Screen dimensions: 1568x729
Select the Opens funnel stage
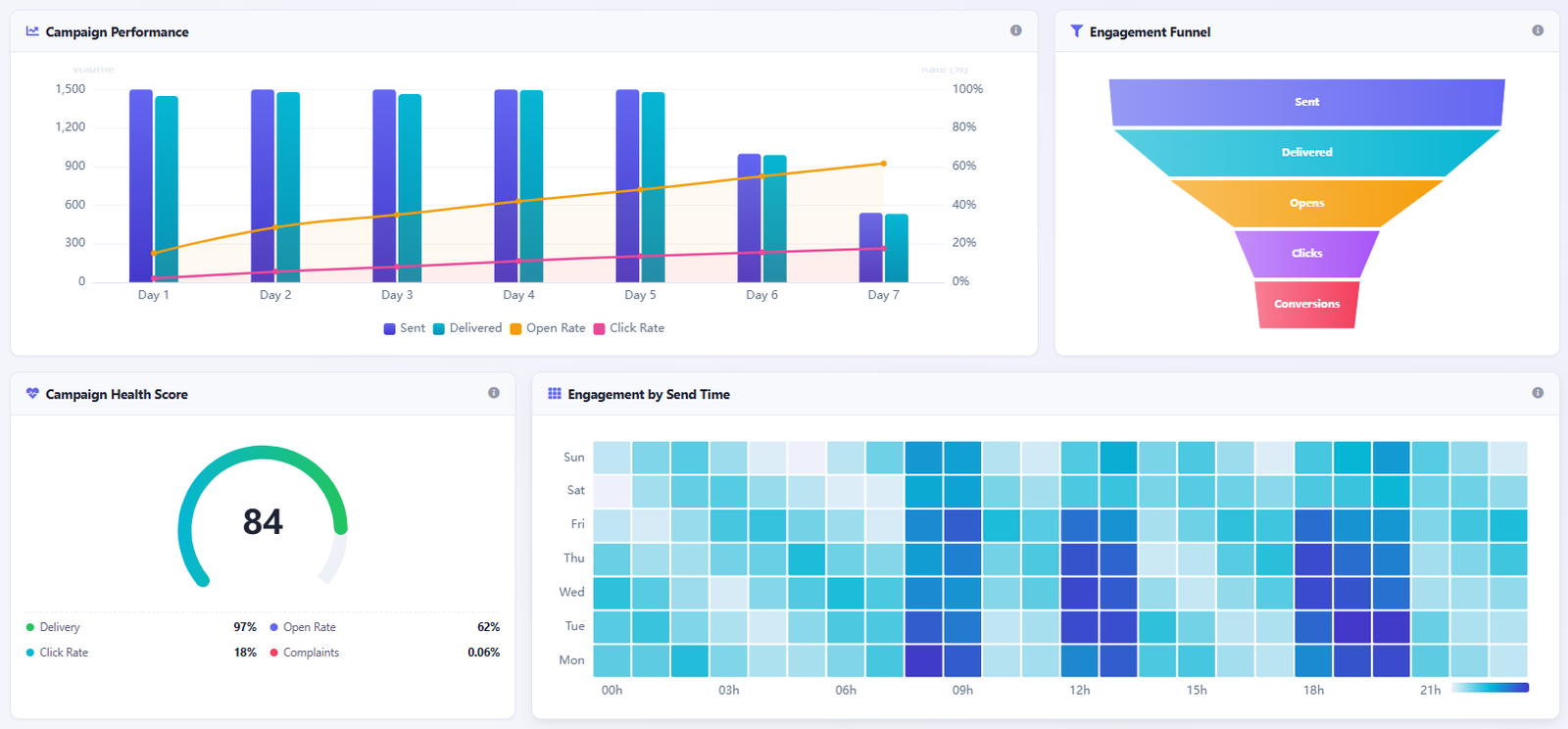click(1307, 203)
